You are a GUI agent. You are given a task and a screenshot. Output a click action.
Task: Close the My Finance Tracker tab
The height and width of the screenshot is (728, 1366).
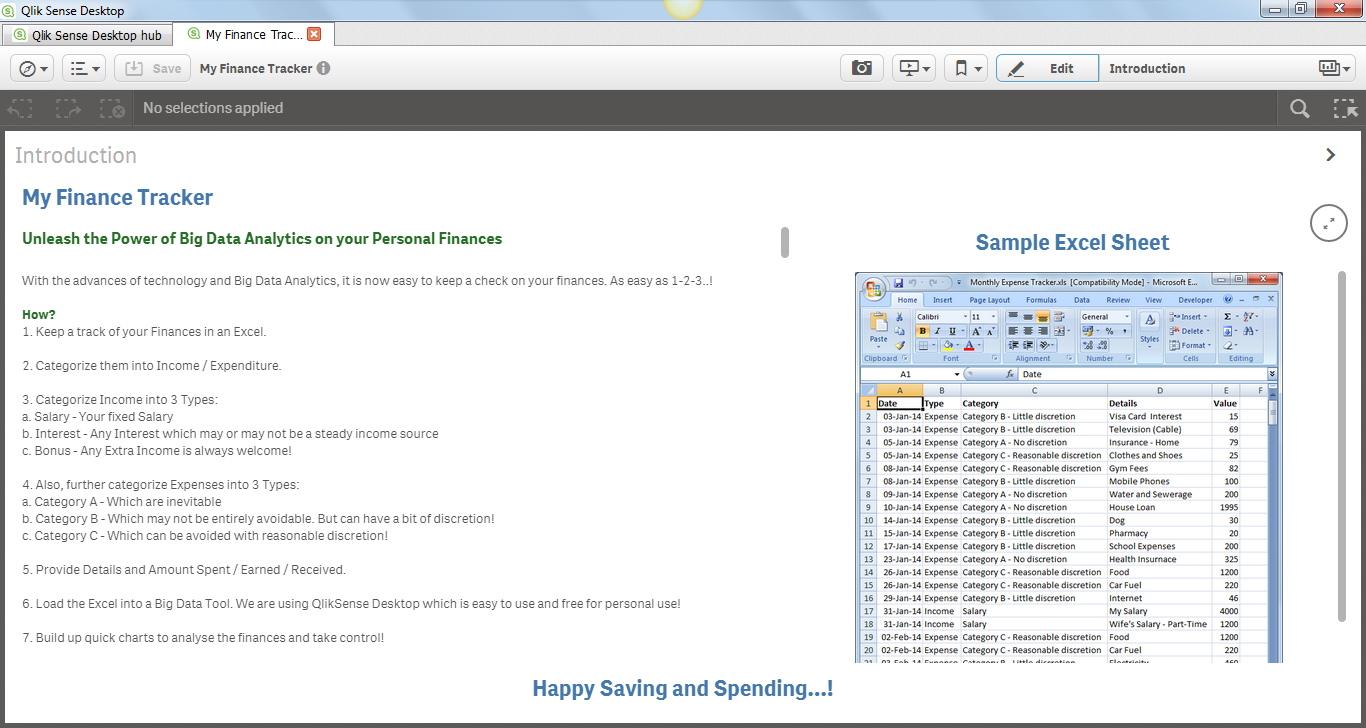(x=314, y=34)
